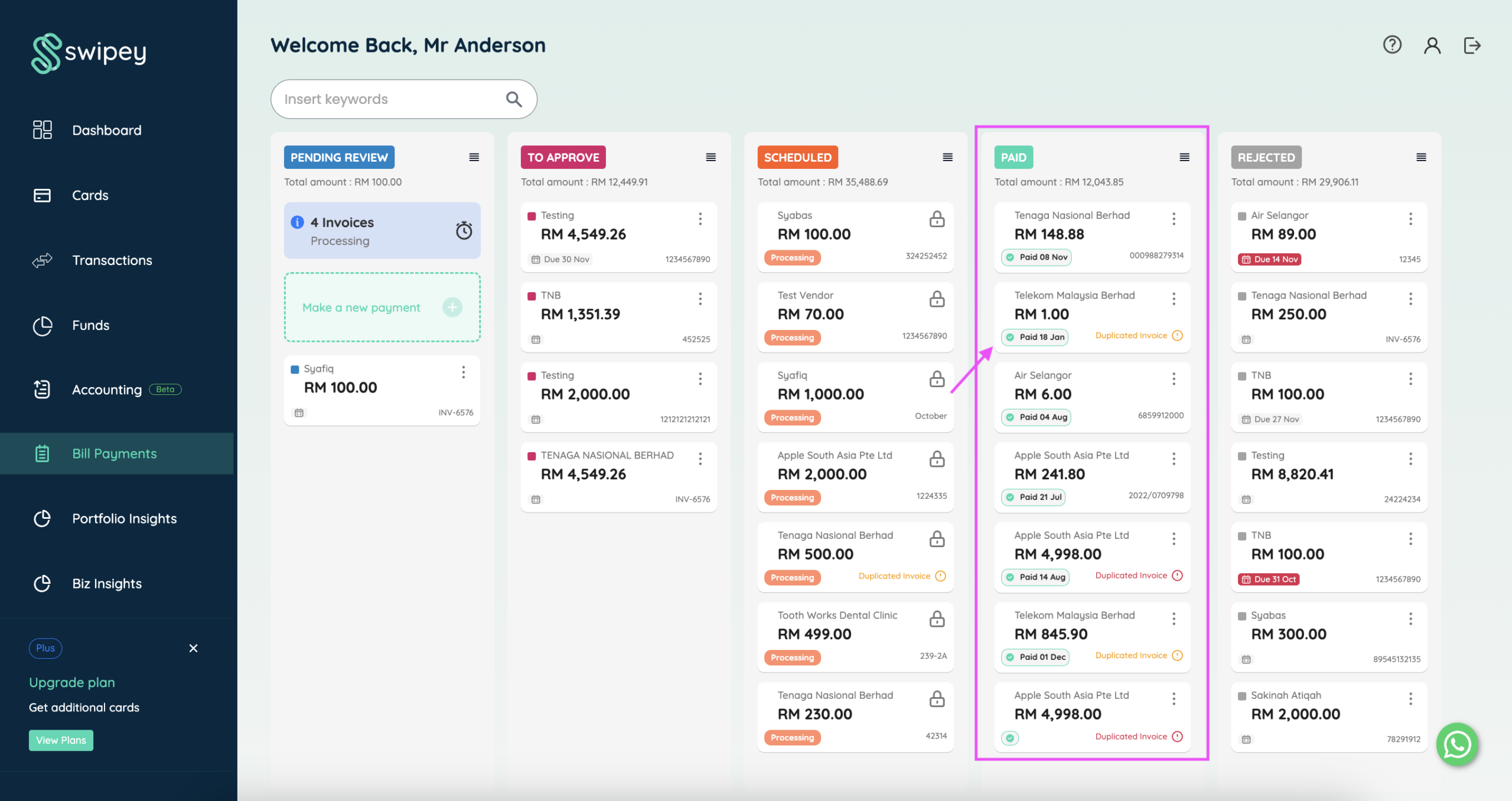The height and width of the screenshot is (801, 1512).
Task: Open TNB RM 100.00 Due 27 Nov card
Action: pos(1329,397)
